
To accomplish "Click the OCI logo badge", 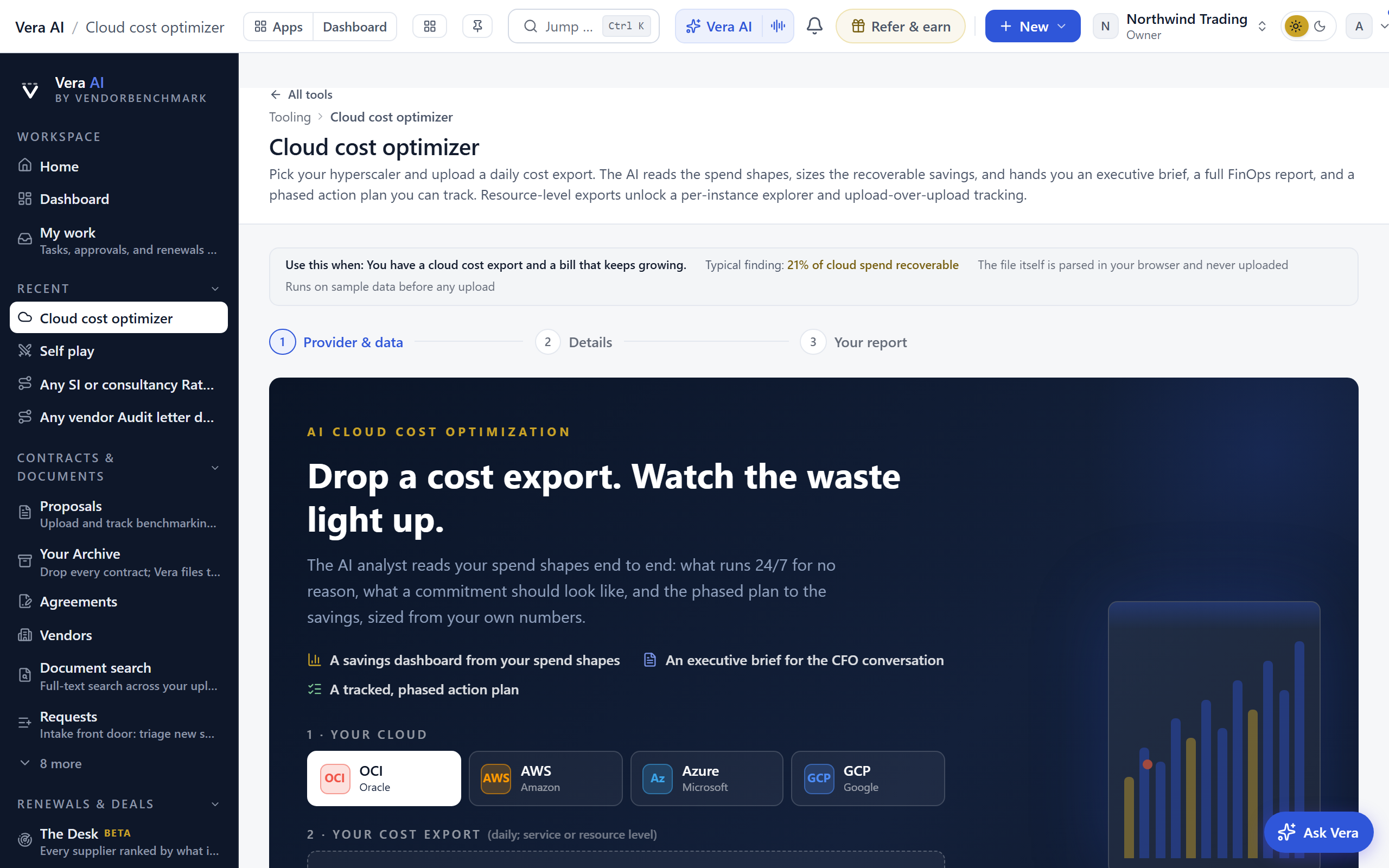I will pos(335,778).
